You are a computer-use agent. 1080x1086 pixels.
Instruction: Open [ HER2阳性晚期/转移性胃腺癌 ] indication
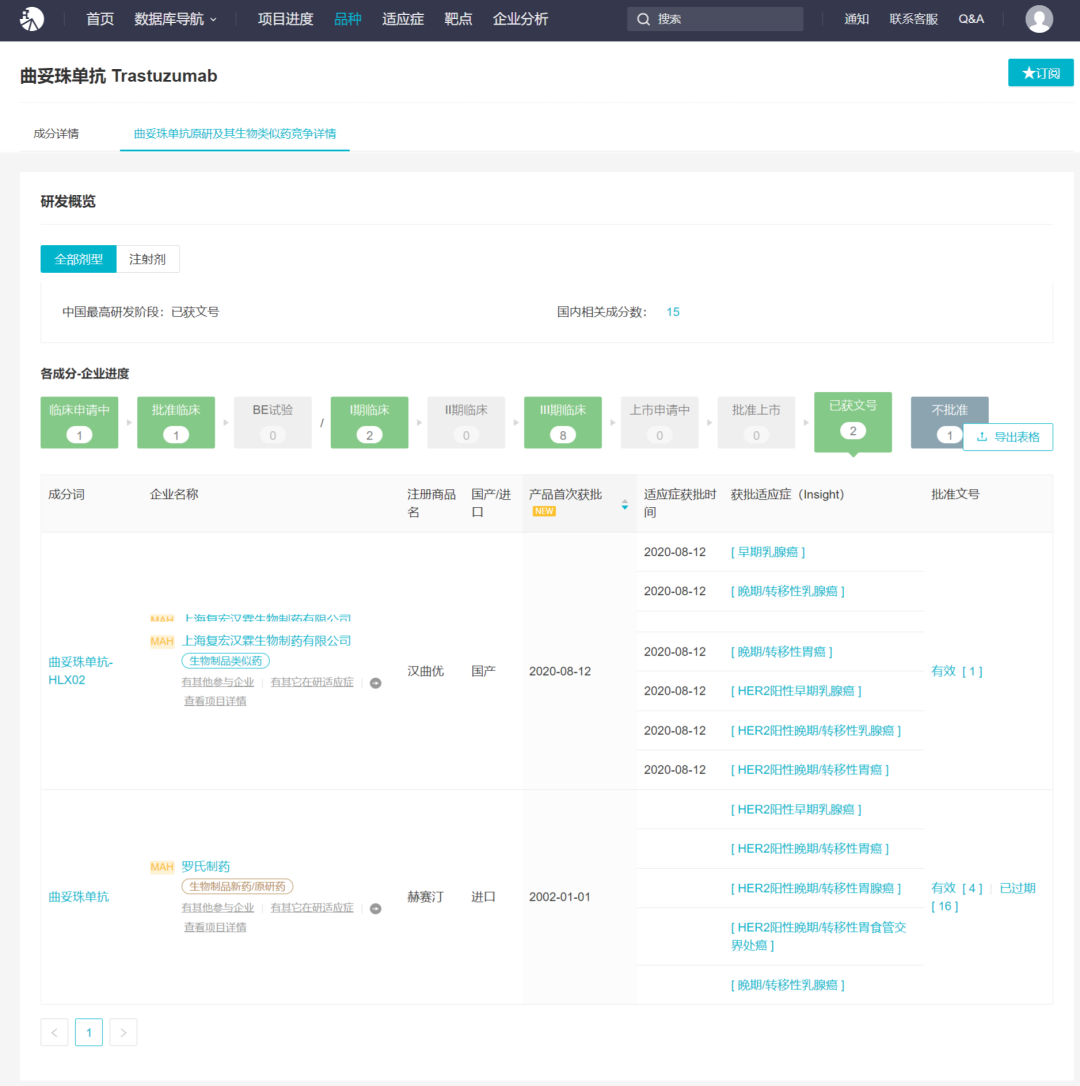click(x=815, y=889)
